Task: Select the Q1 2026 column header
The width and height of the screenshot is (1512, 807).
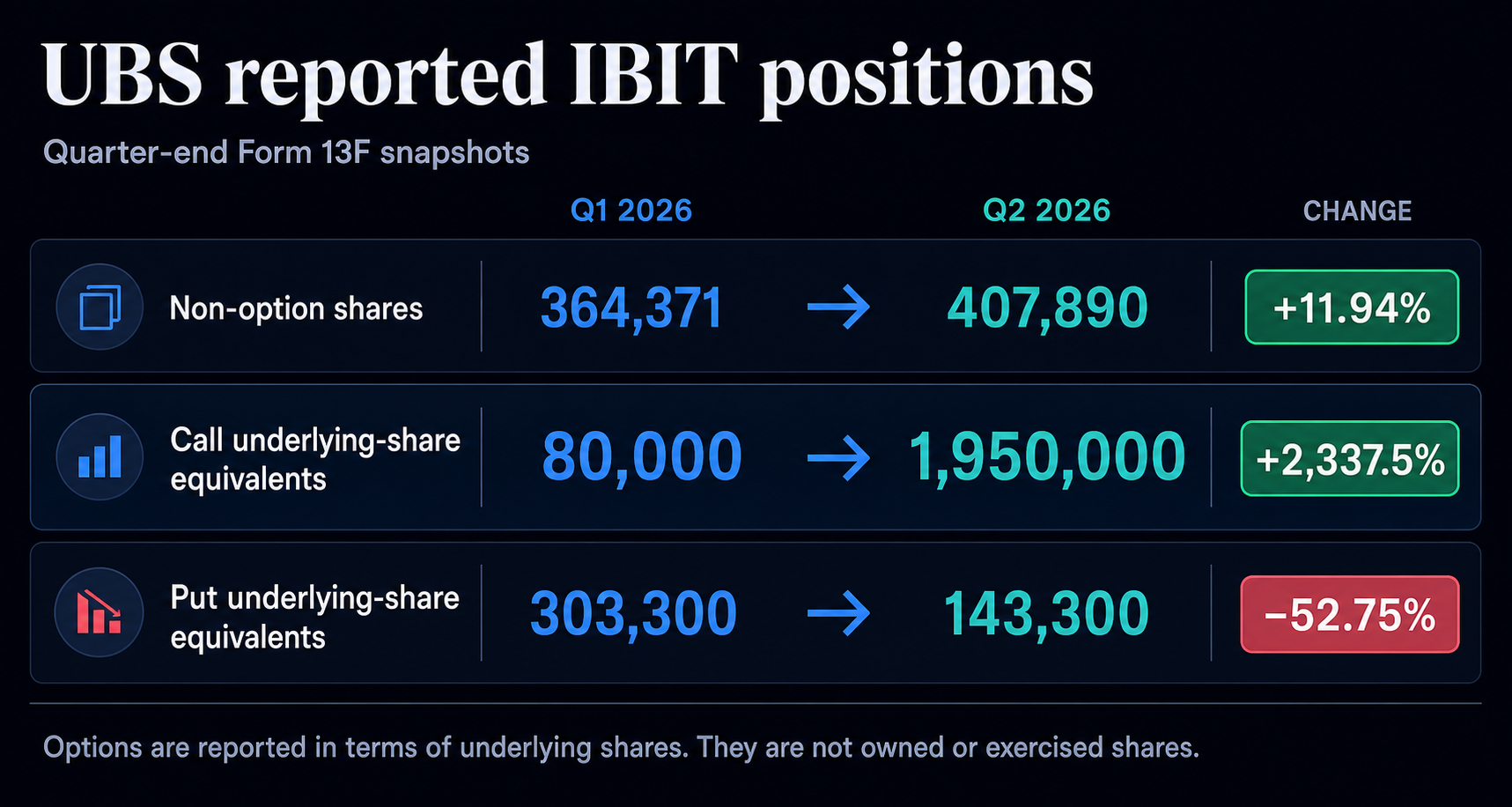Action: pyautogui.click(x=631, y=211)
